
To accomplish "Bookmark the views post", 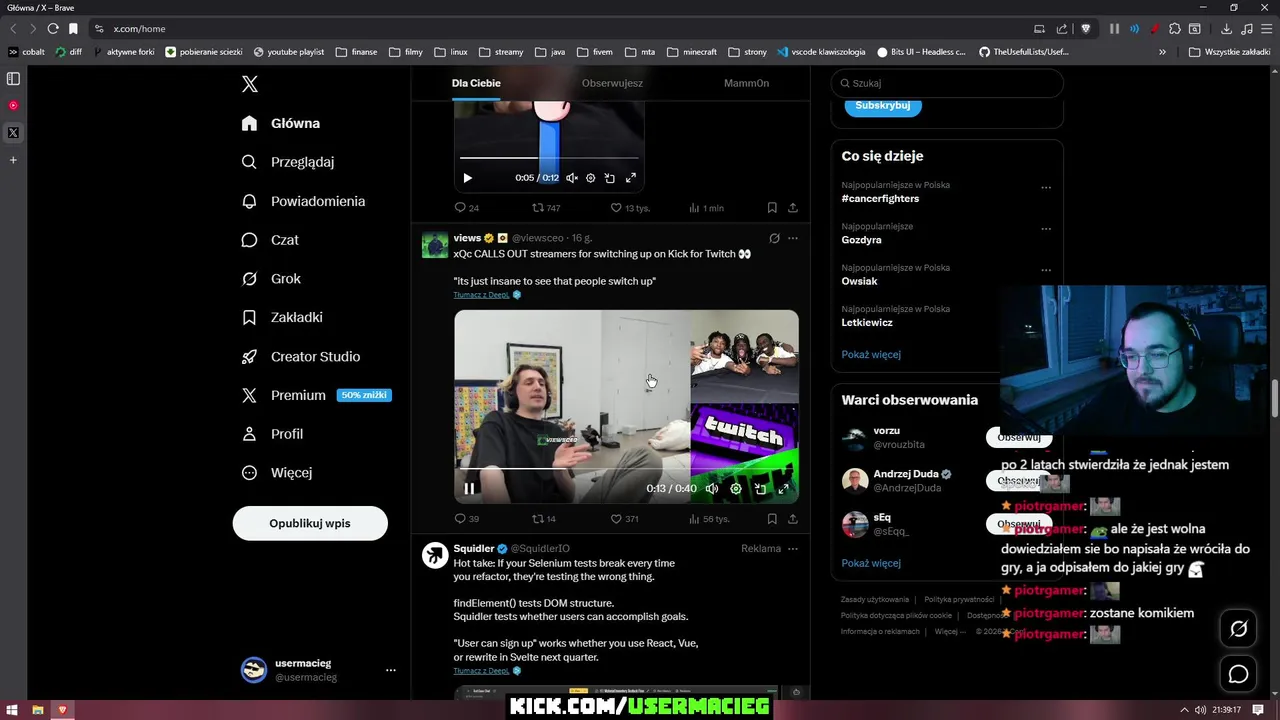I will click(x=772, y=519).
